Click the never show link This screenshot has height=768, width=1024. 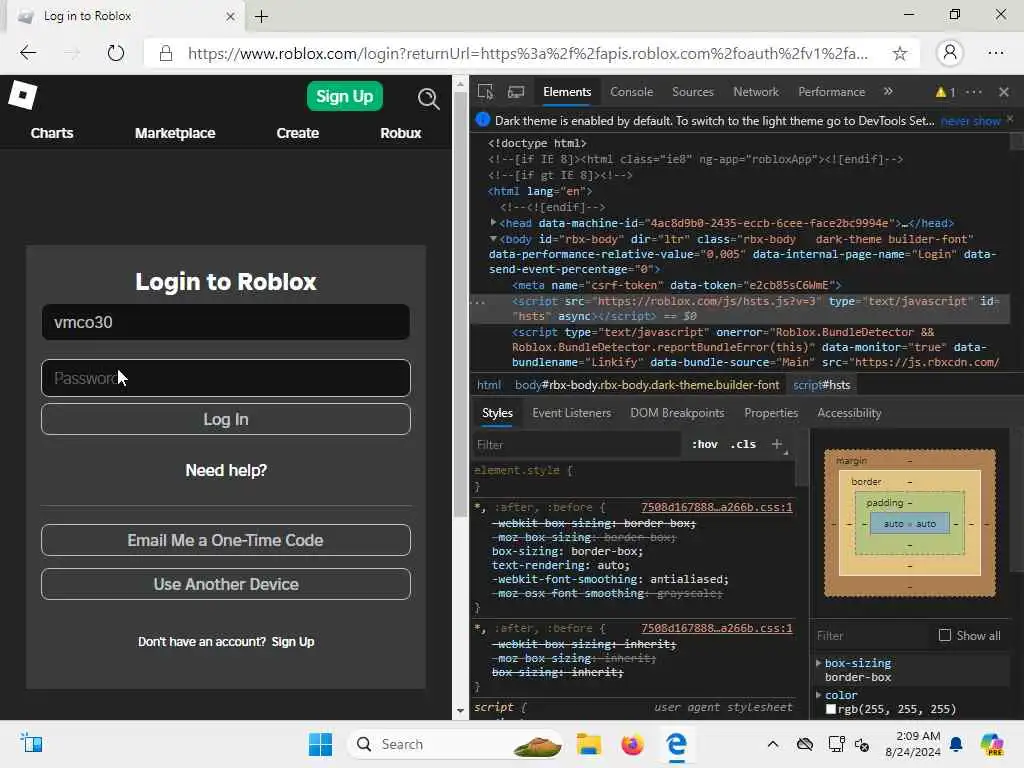tap(970, 121)
